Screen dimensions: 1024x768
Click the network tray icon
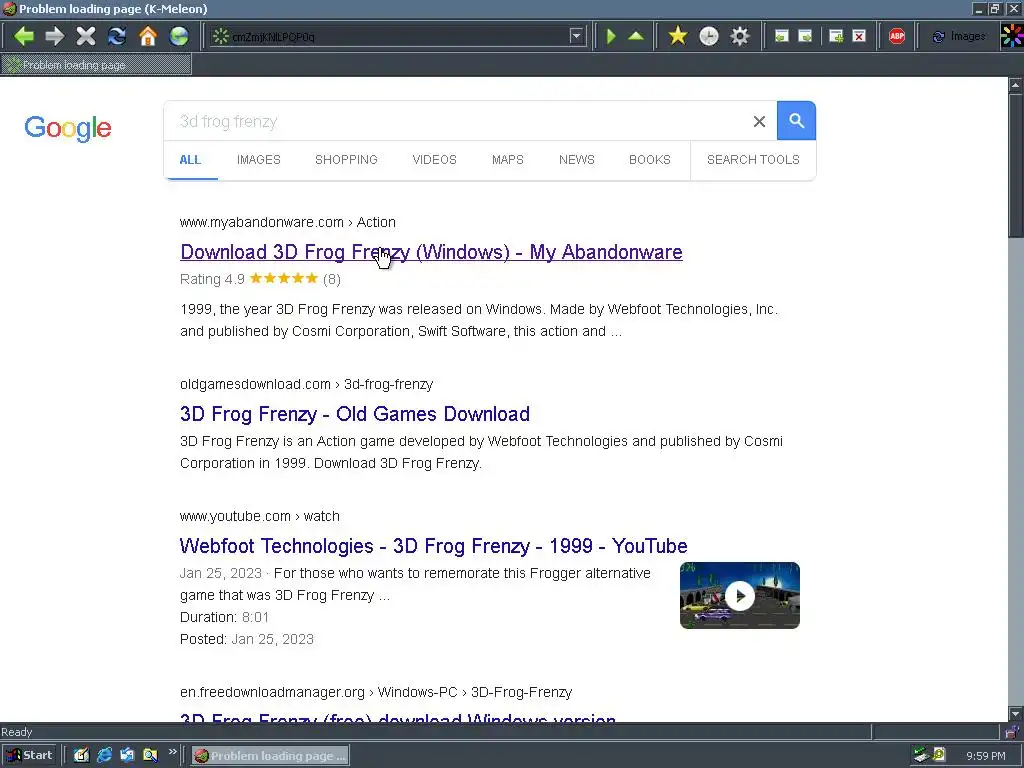click(x=921, y=756)
